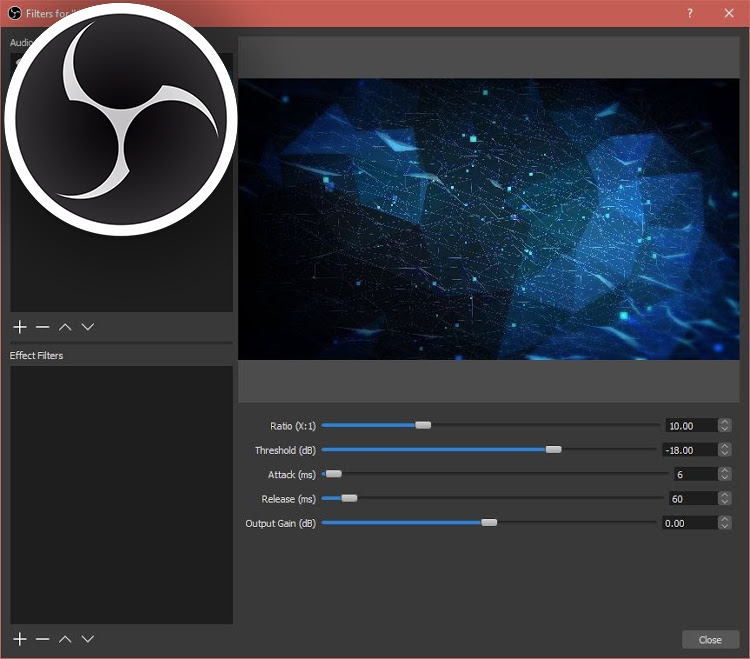Increase Output Gain with its spinner up arrow
Screen dimensions: 750x659
click(725, 519)
